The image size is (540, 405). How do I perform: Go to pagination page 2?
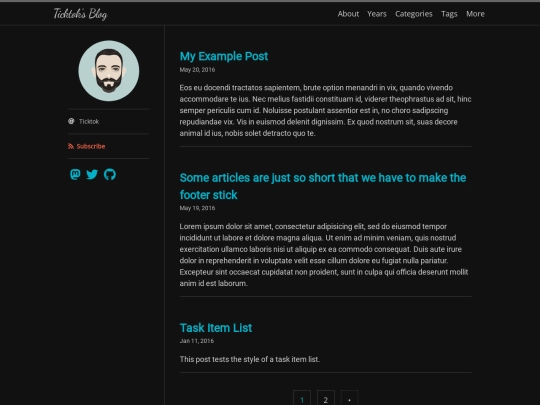pyautogui.click(x=326, y=399)
